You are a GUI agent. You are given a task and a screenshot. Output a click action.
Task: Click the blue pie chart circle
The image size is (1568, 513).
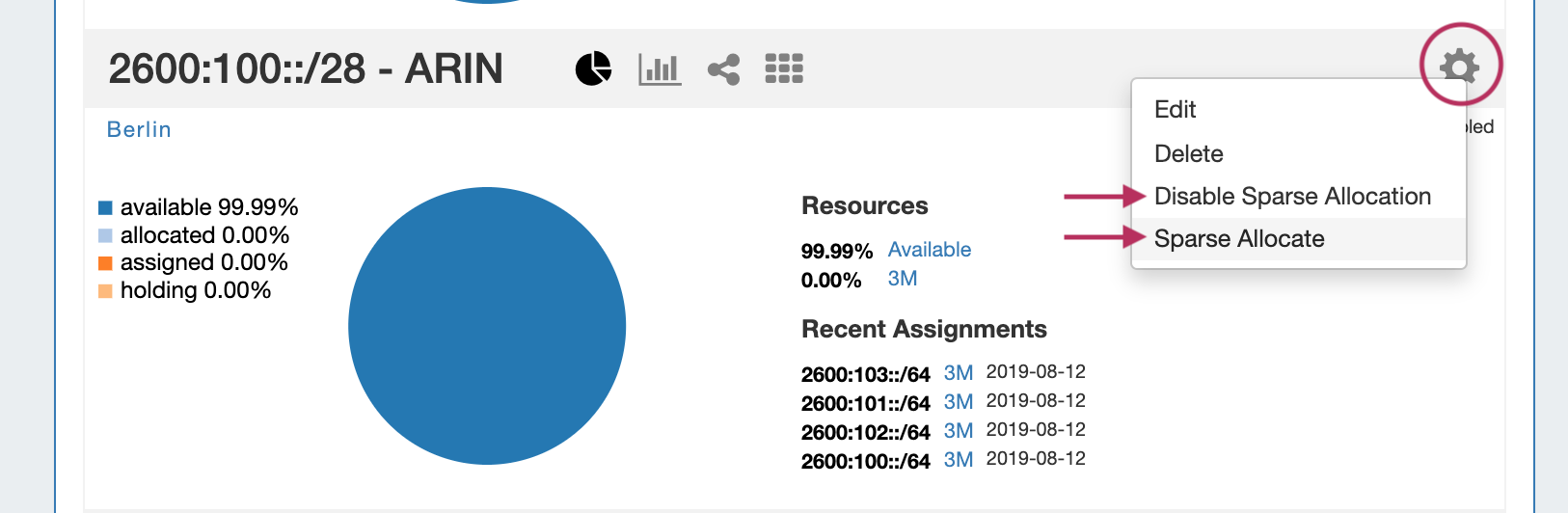coord(487,326)
